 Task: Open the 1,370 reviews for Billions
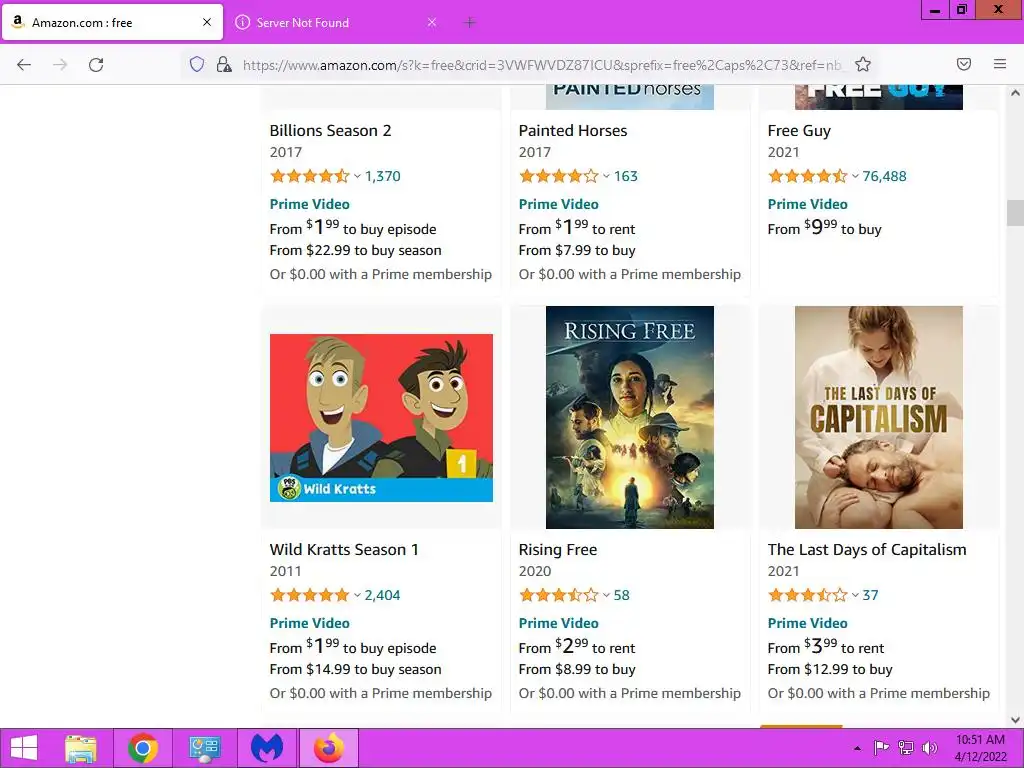[383, 176]
